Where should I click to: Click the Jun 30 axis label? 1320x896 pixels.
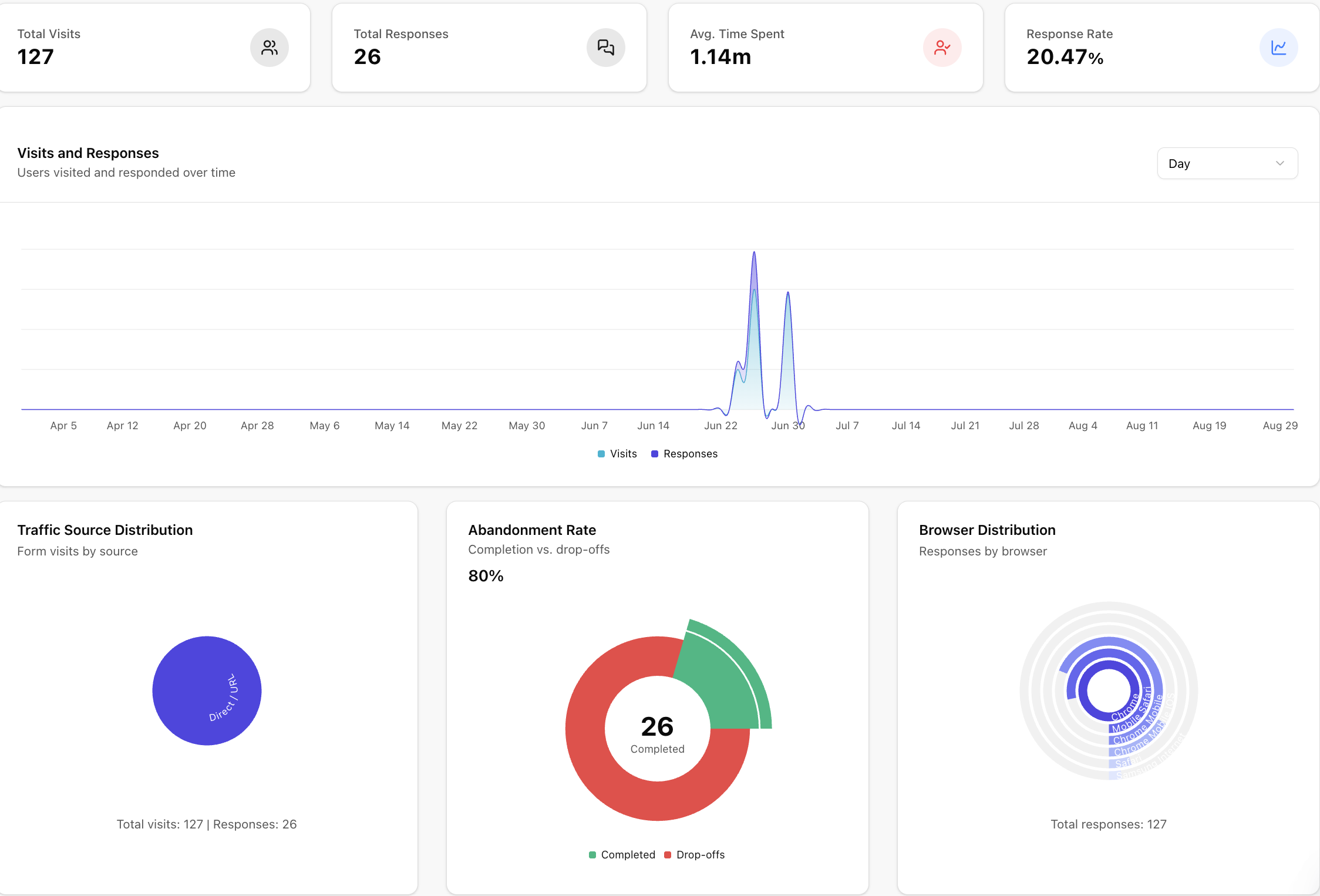tap(787, 426)
